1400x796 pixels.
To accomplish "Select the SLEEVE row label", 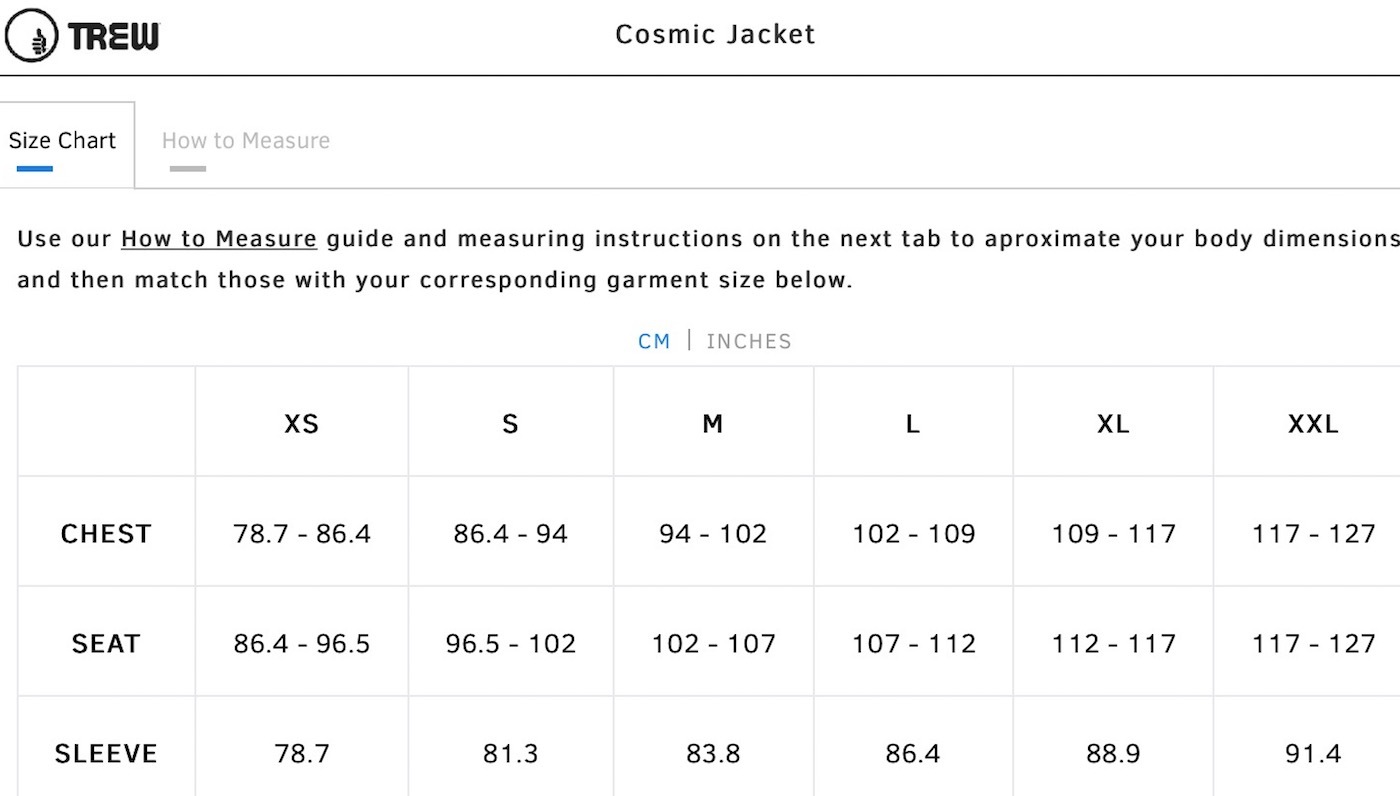I will coord(106,754).
